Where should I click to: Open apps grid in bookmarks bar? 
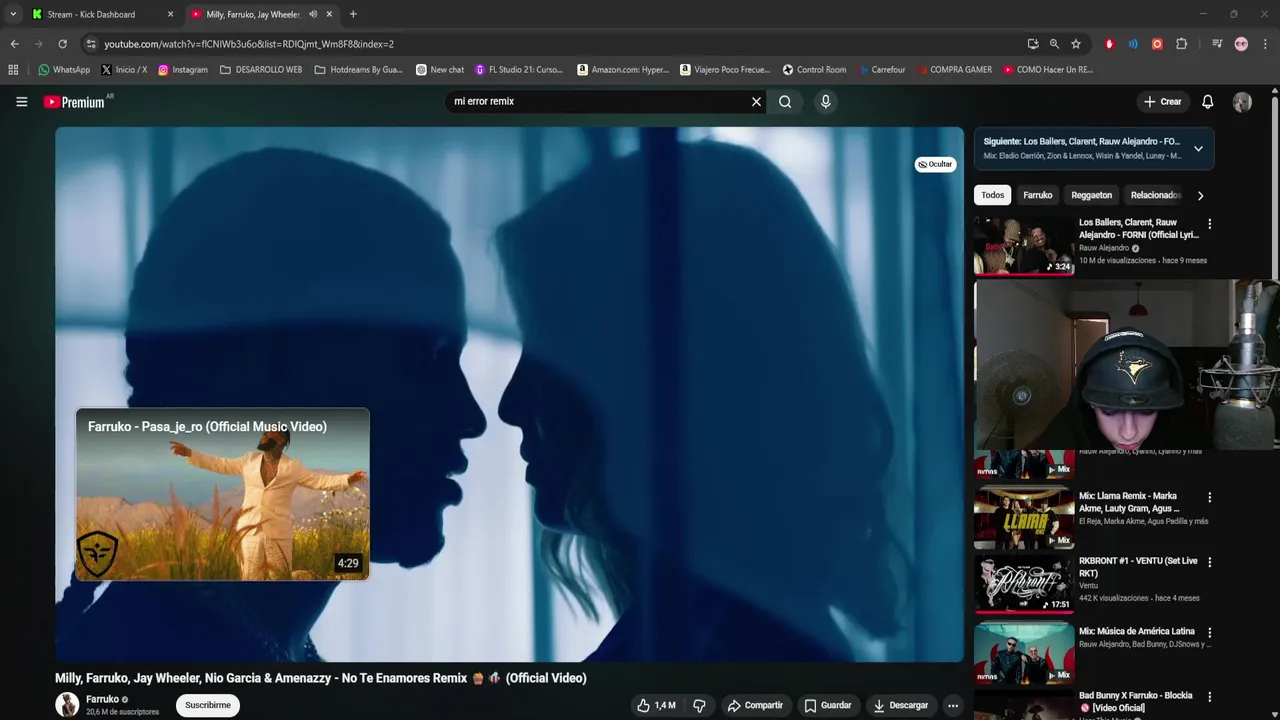(x=13, y=70)
